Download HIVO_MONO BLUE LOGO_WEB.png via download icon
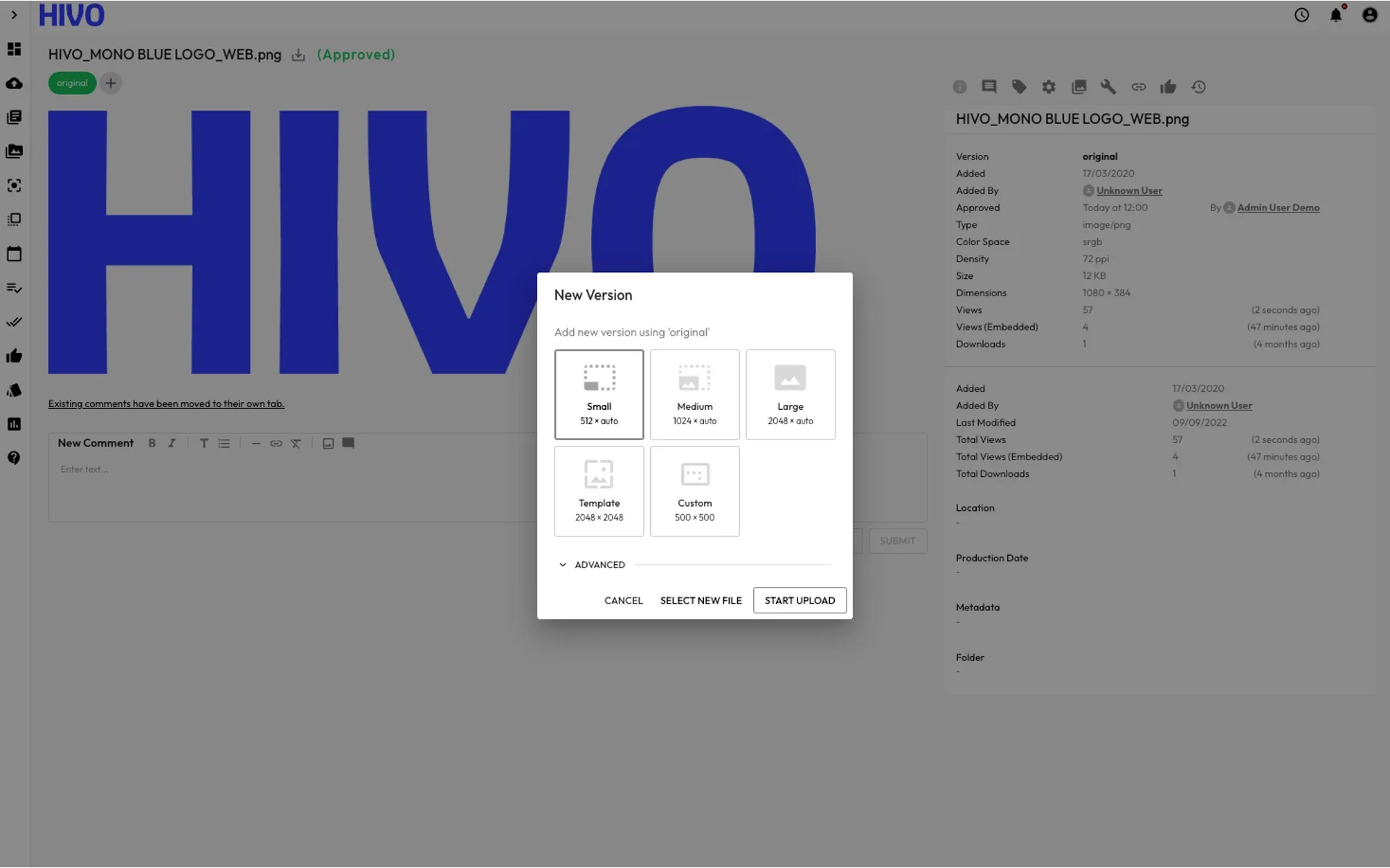Viewport: 1390px width, 868px height. [298, 55]
